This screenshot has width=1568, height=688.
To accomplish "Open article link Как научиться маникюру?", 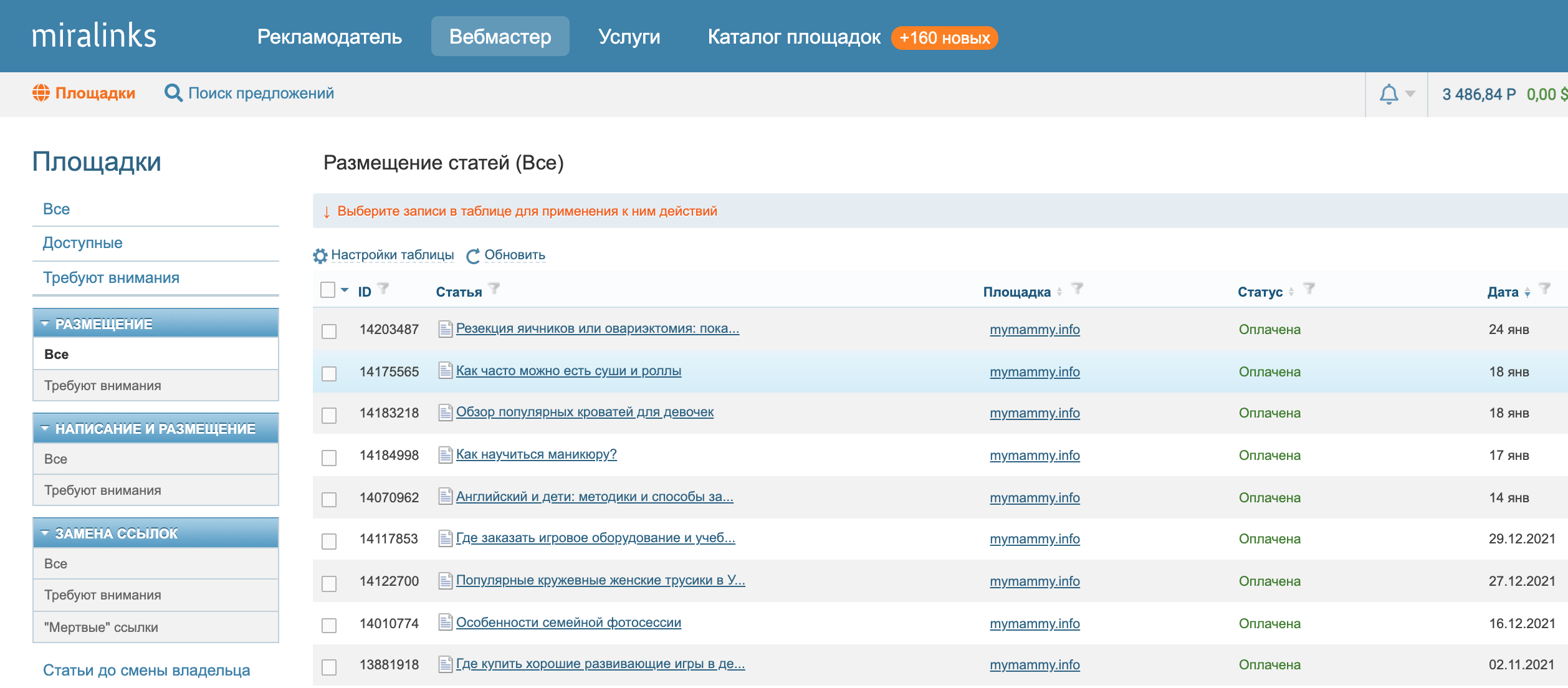I will click(x=536, y=454).
